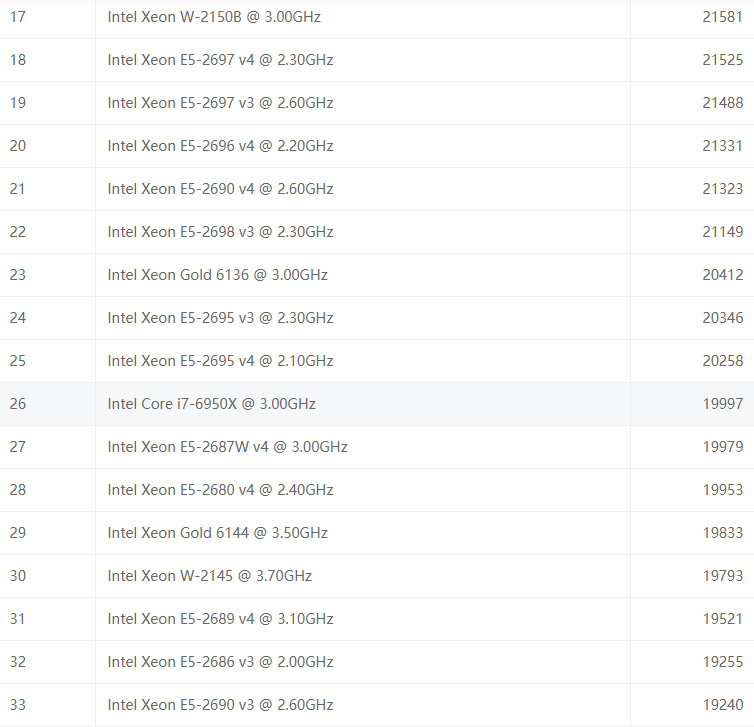This screenshot has width=754, height=727.
Task: Click Intel Xeon E5-2686 v3 @ 2.00GHz
Action: pos(220,662)
